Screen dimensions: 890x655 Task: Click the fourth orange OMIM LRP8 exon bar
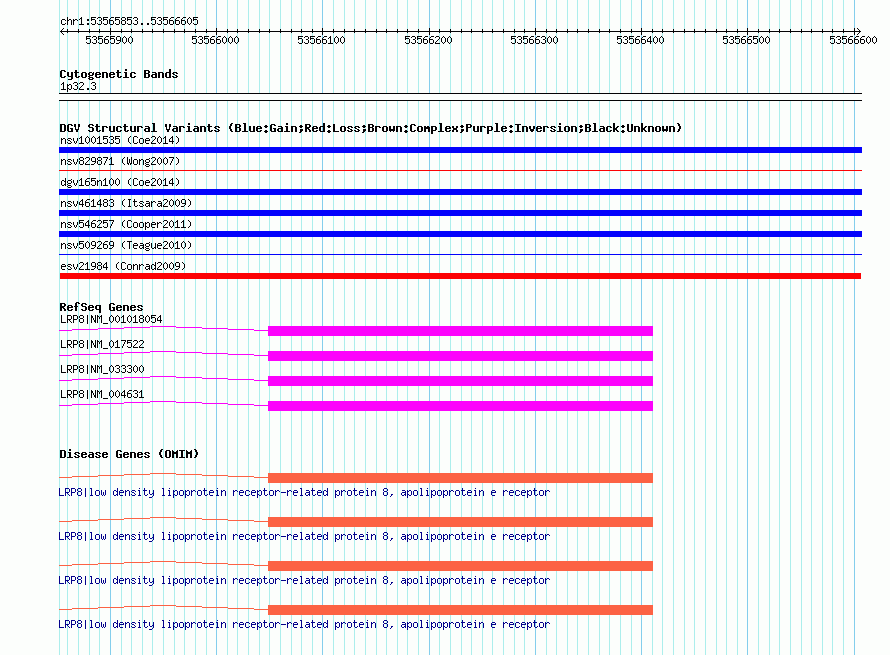coord(460,610)
